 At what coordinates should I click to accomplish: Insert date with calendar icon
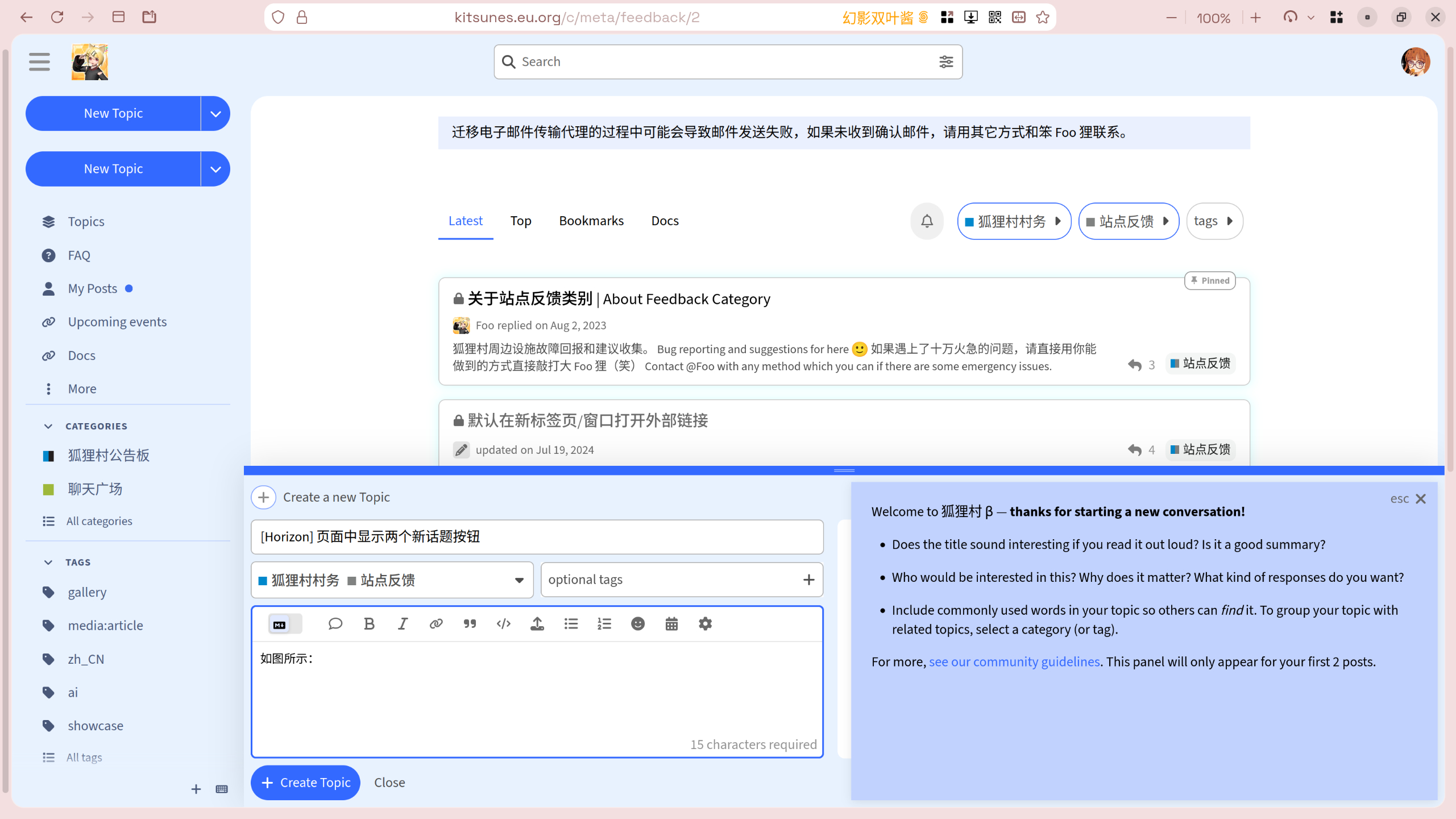[x=671, y=624]
